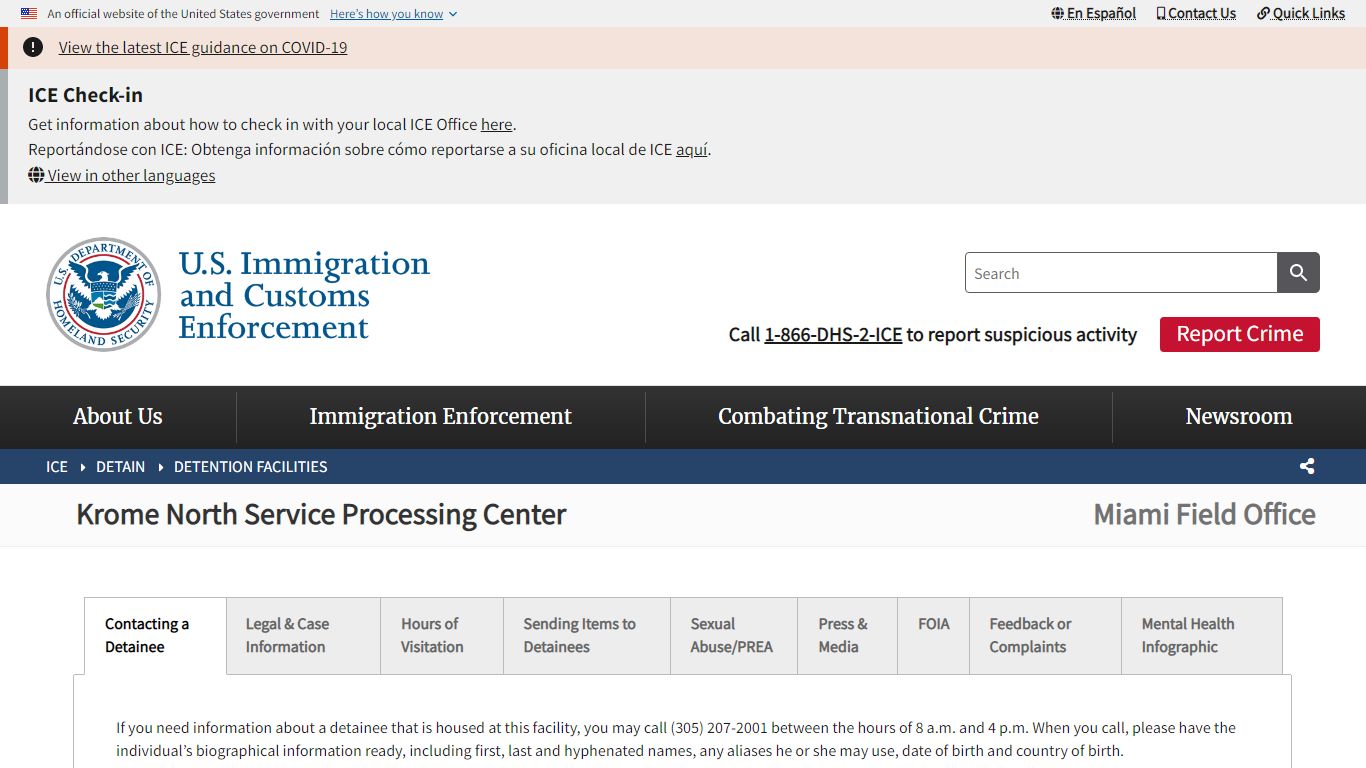Open the About Us menu
The image size is (1366, 768).
(118, 416)
